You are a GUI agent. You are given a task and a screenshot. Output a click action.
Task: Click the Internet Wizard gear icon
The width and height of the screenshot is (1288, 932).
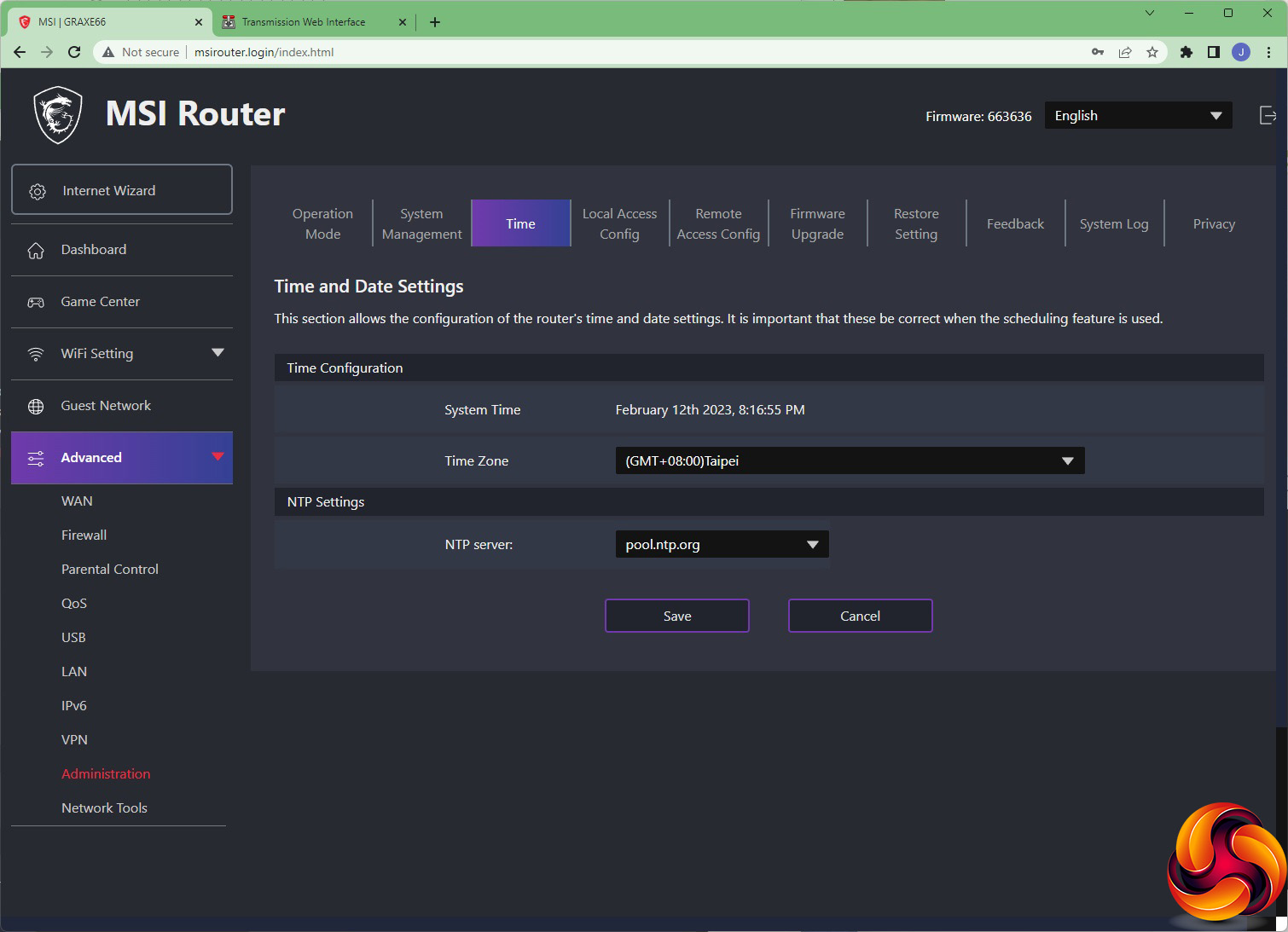point(38,191)
